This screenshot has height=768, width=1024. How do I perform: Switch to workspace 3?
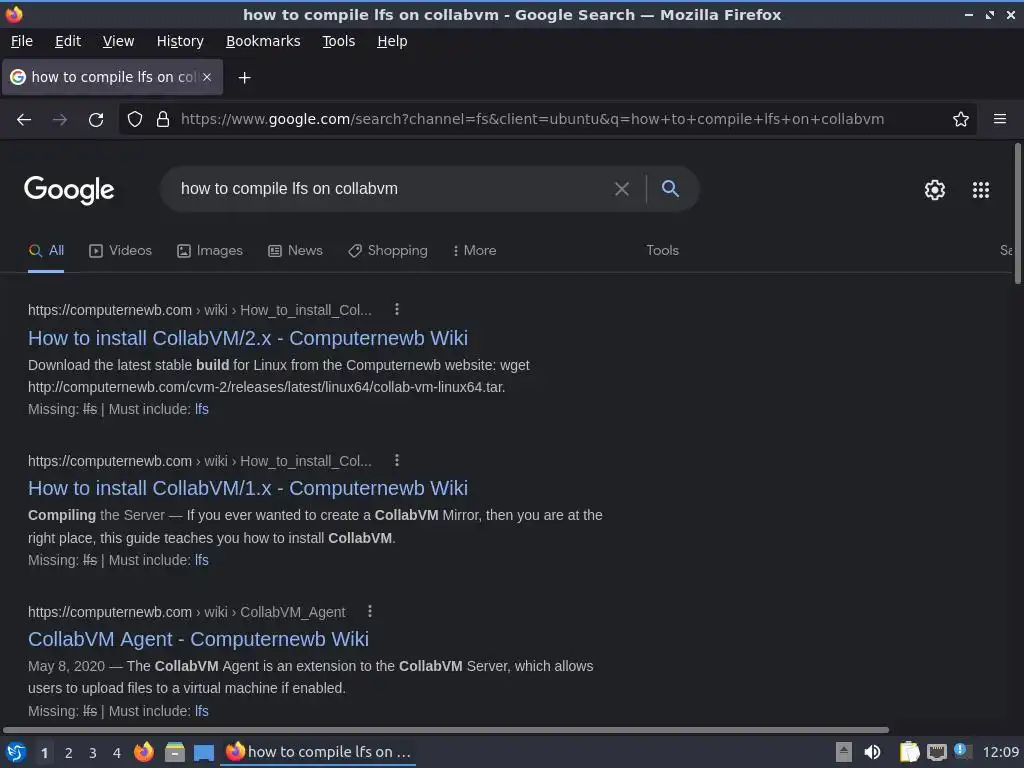click(x=93, y=753)
